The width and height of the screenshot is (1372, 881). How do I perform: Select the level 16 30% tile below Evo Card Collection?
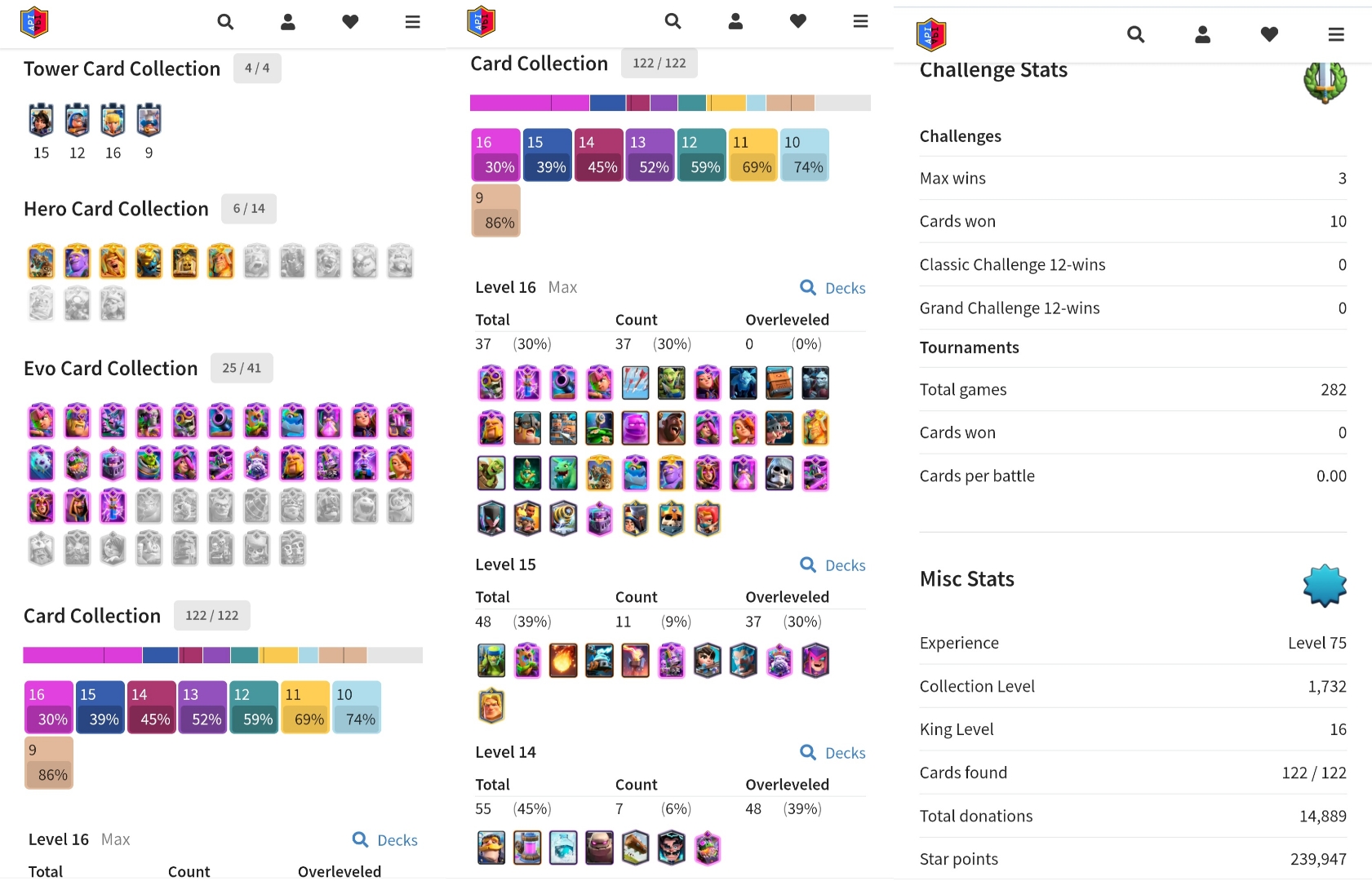point(49,707)
